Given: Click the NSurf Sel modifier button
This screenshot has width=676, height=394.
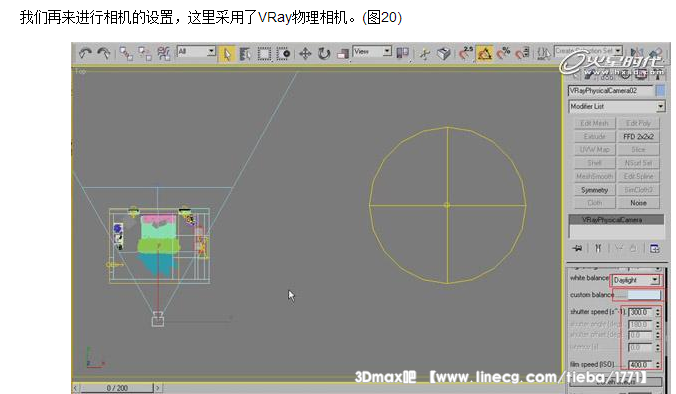Looking at the screenshot, I should [x=638, y=163].
